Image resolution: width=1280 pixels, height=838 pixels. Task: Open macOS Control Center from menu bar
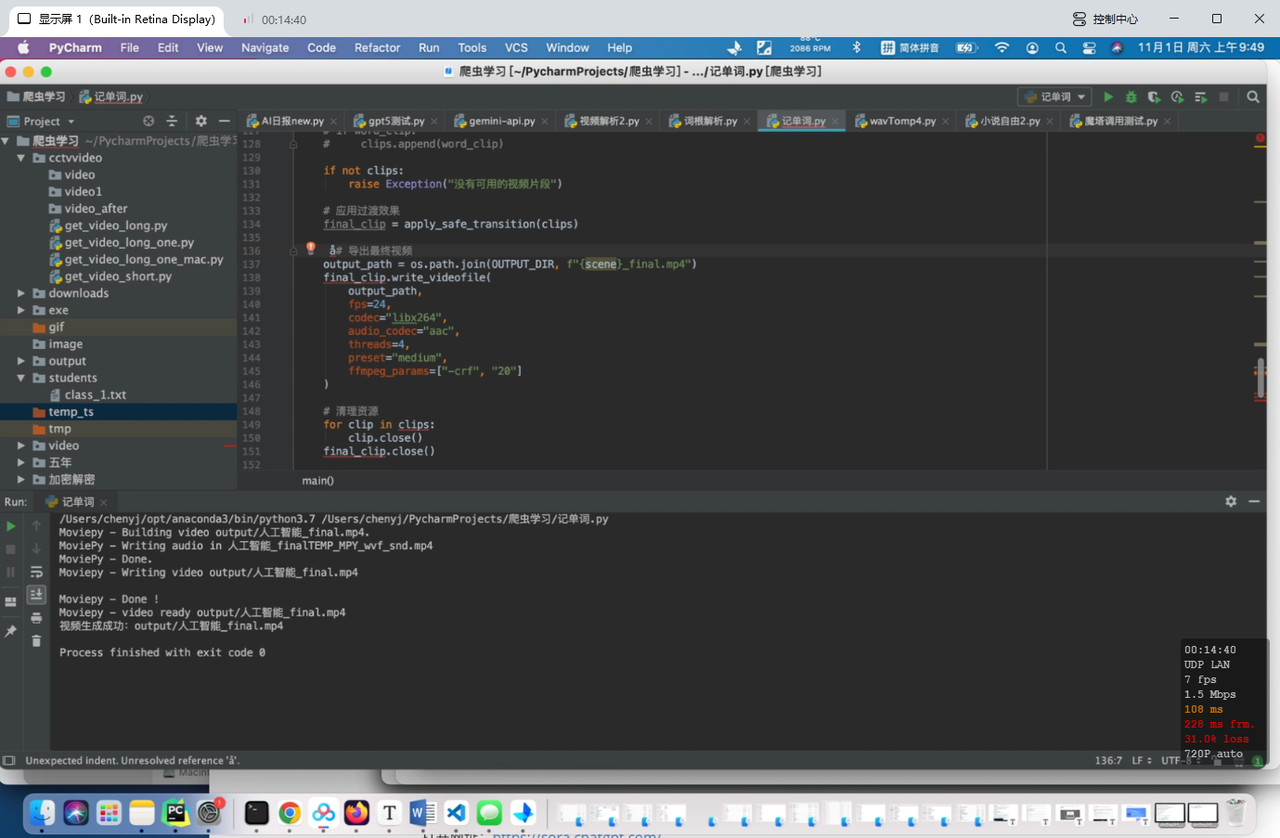tap(1089, 47)
